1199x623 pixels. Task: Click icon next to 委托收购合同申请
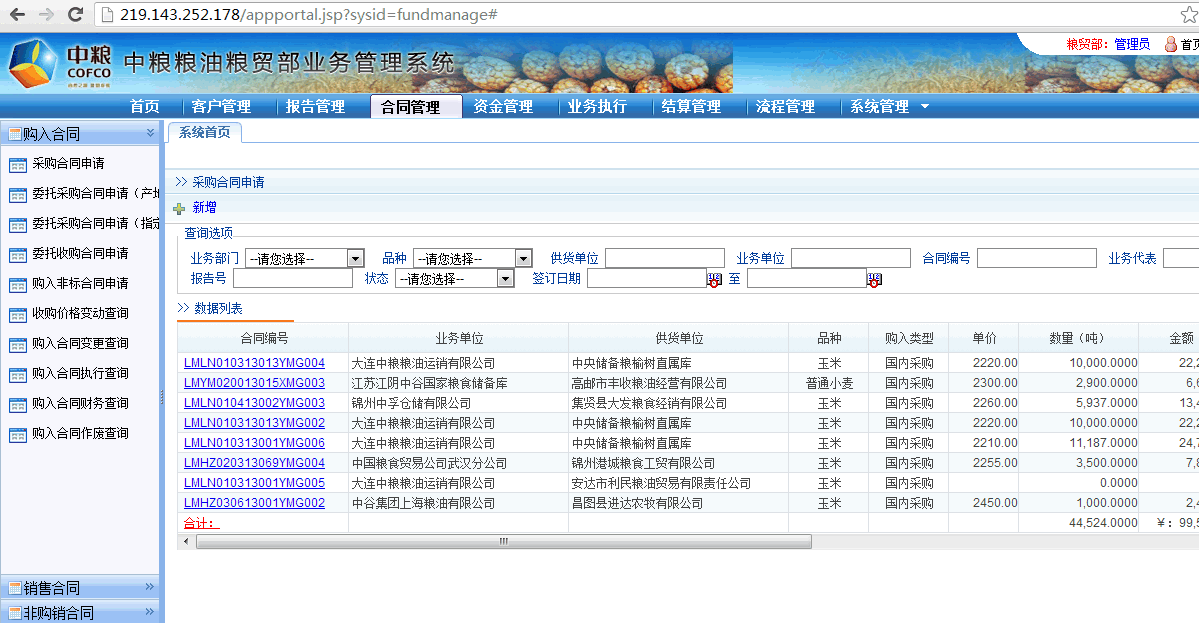pyautogui.click(x=18, y=255)
